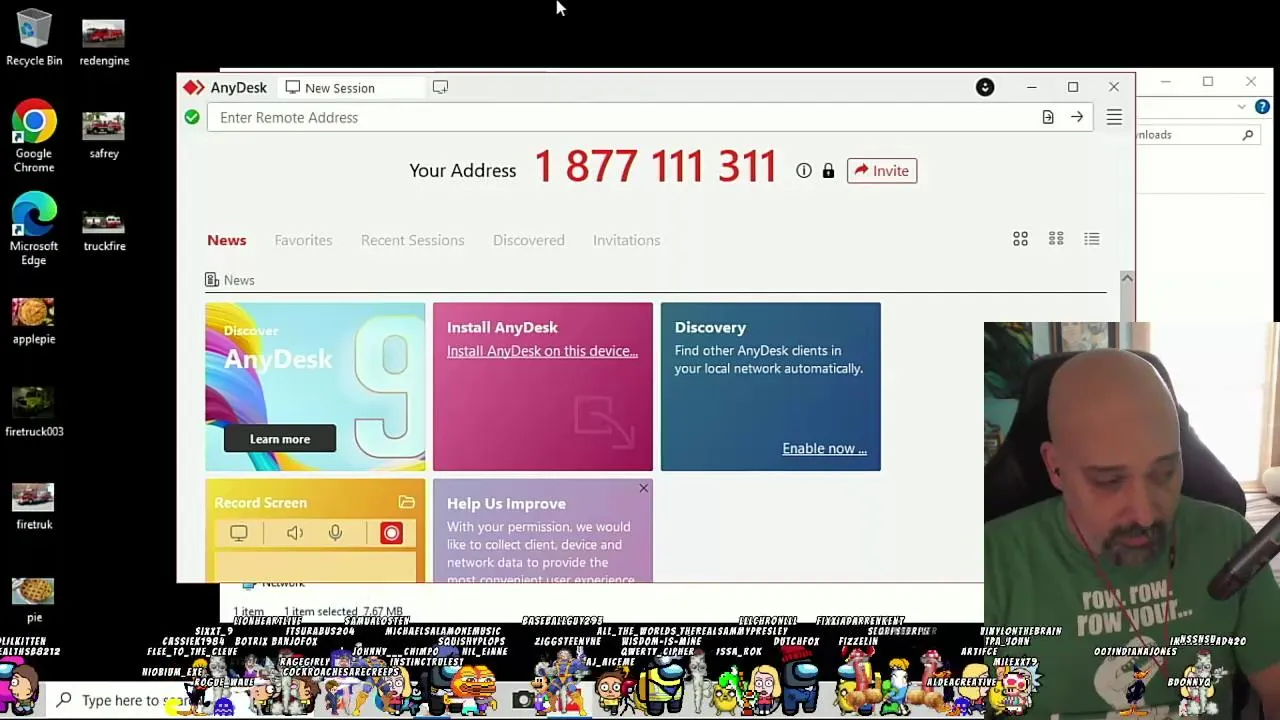Open the download indicator icon in title bar

click(x=985, y=87)
